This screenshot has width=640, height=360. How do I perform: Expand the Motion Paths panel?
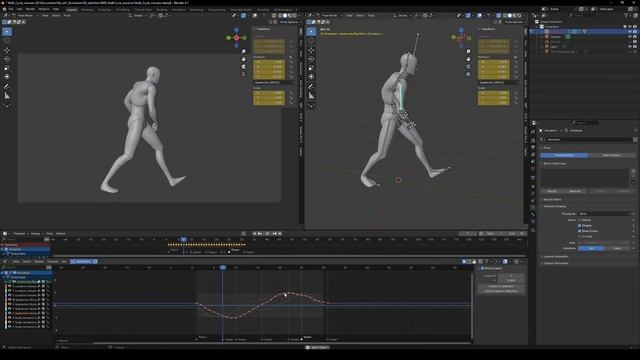[553, 200]
